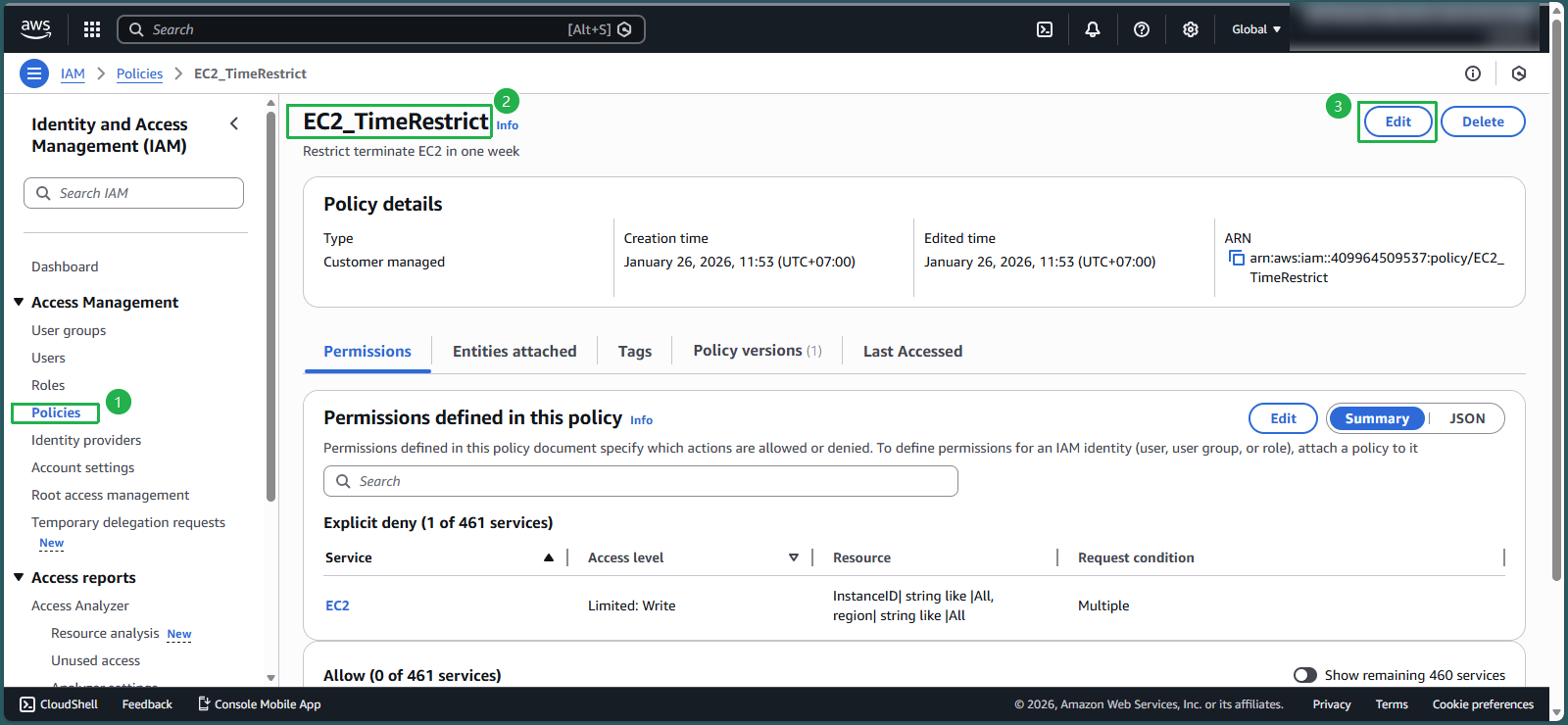Open the notifications bell icon
The width and height of the screenshot is (1568, 725).
pos(1093,29)
